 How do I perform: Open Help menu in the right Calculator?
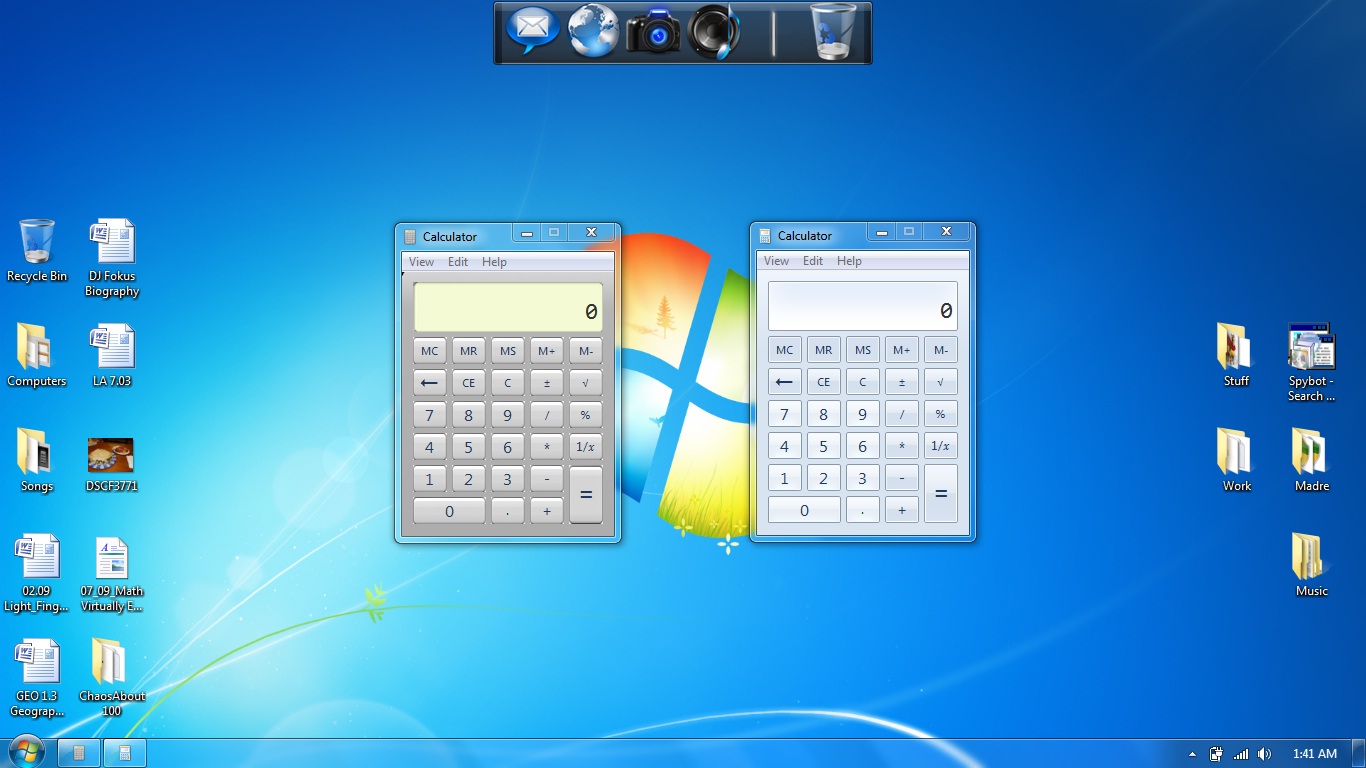coord(849,261)
